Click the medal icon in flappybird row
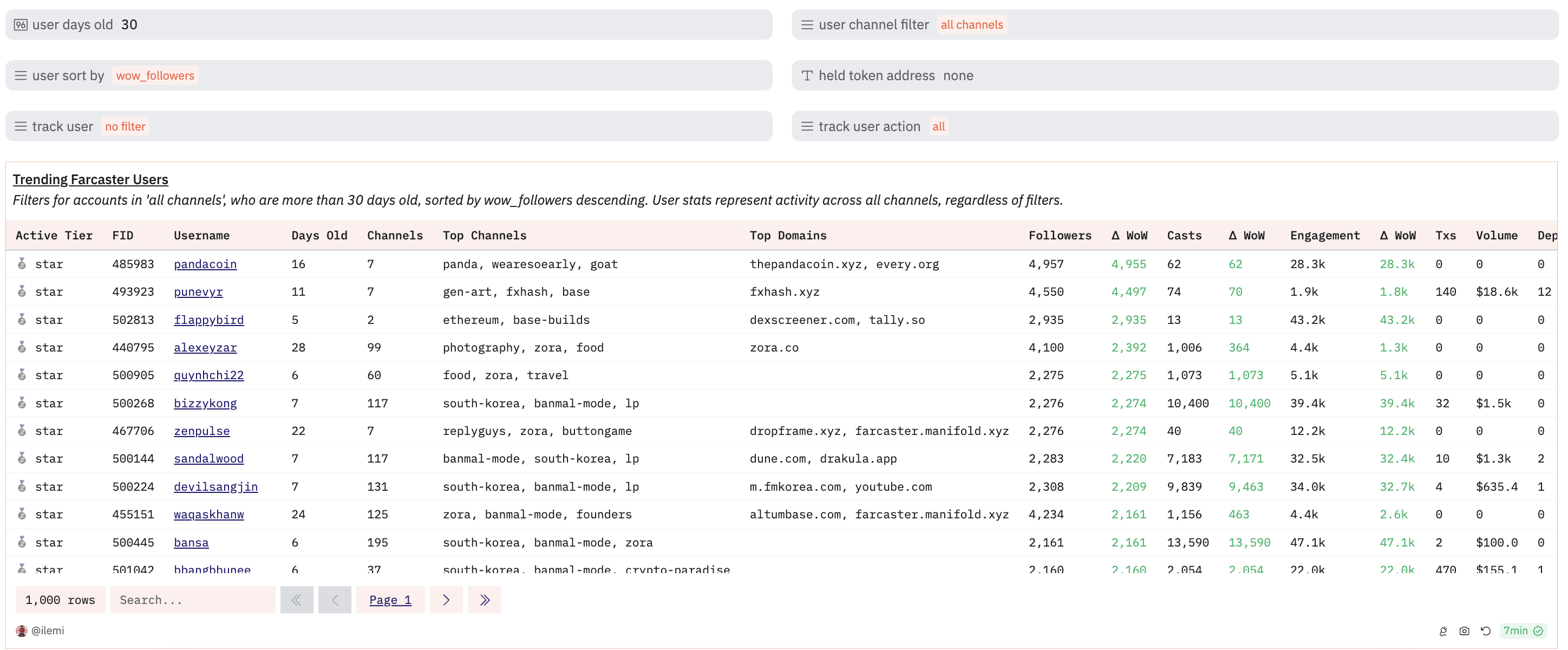Image resolution: width=1568 pixels, height=650 pixels. coord(22,319)
